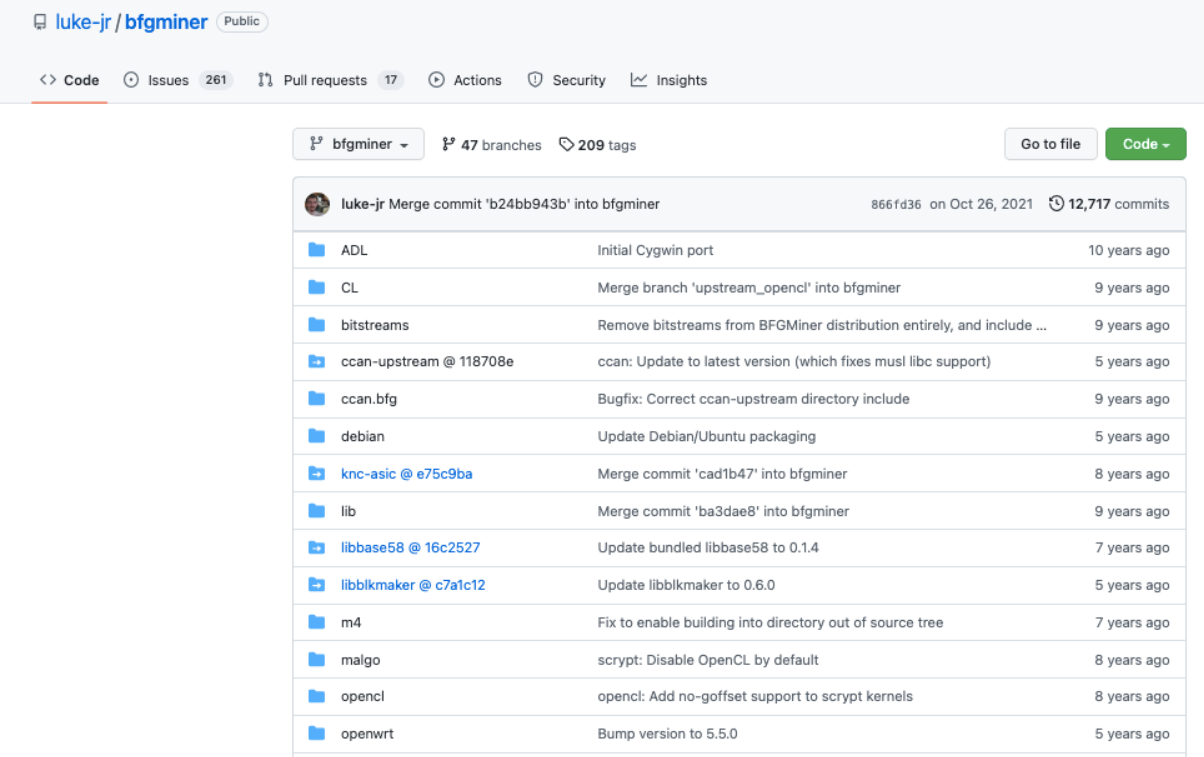Click the folder icon for opencl
This screenshot has height=757, width=1204.
[x=317, y=696]
